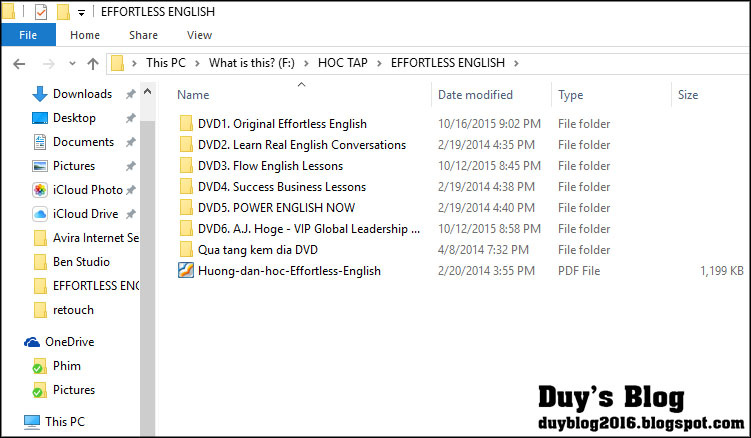Sort by Date modified column header
The width and height of the screenshot is (751, 438).
tap(475, 95)
